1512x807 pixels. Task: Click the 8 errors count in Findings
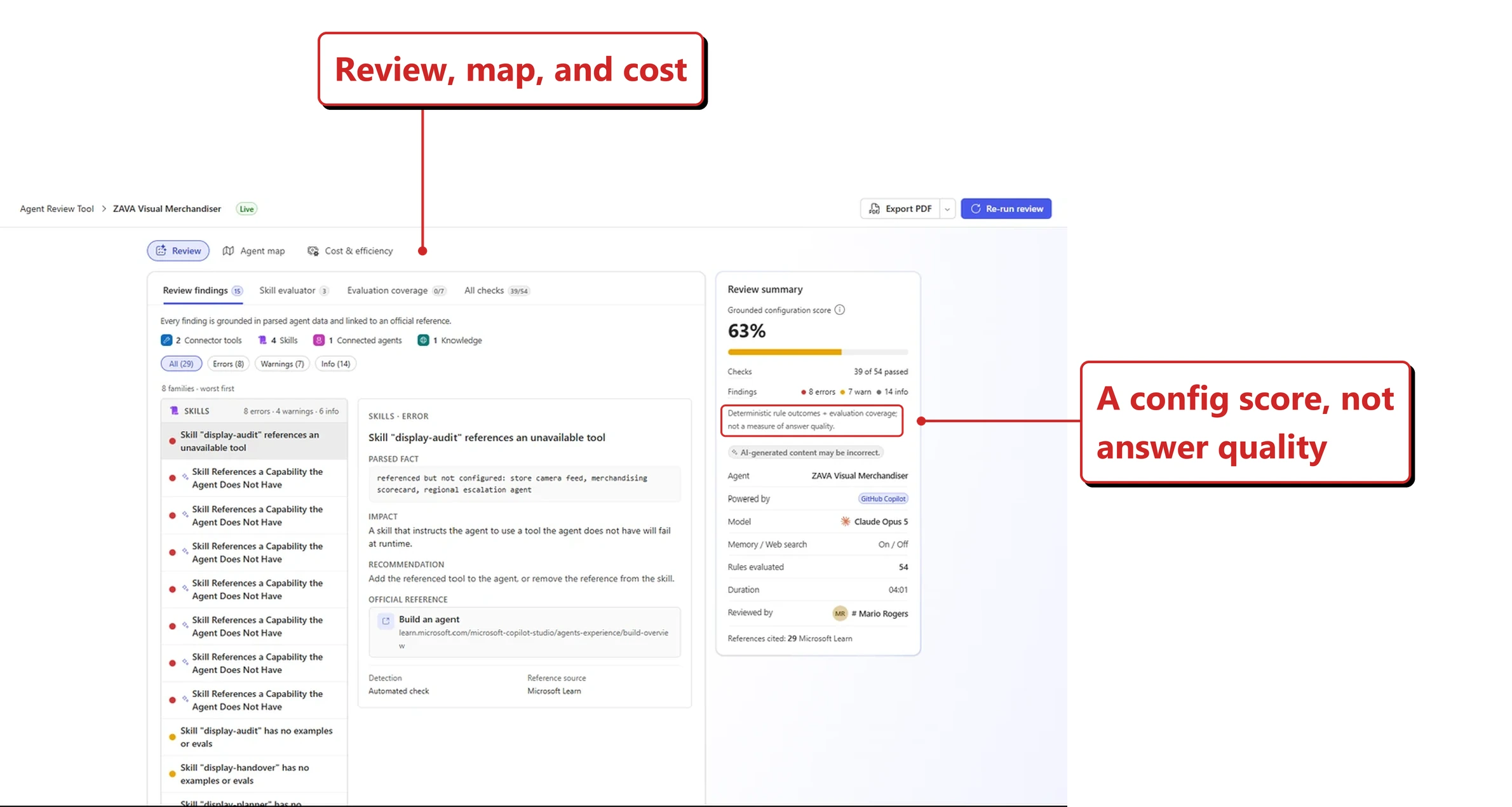pyautogui.click(x=818, y=392)
